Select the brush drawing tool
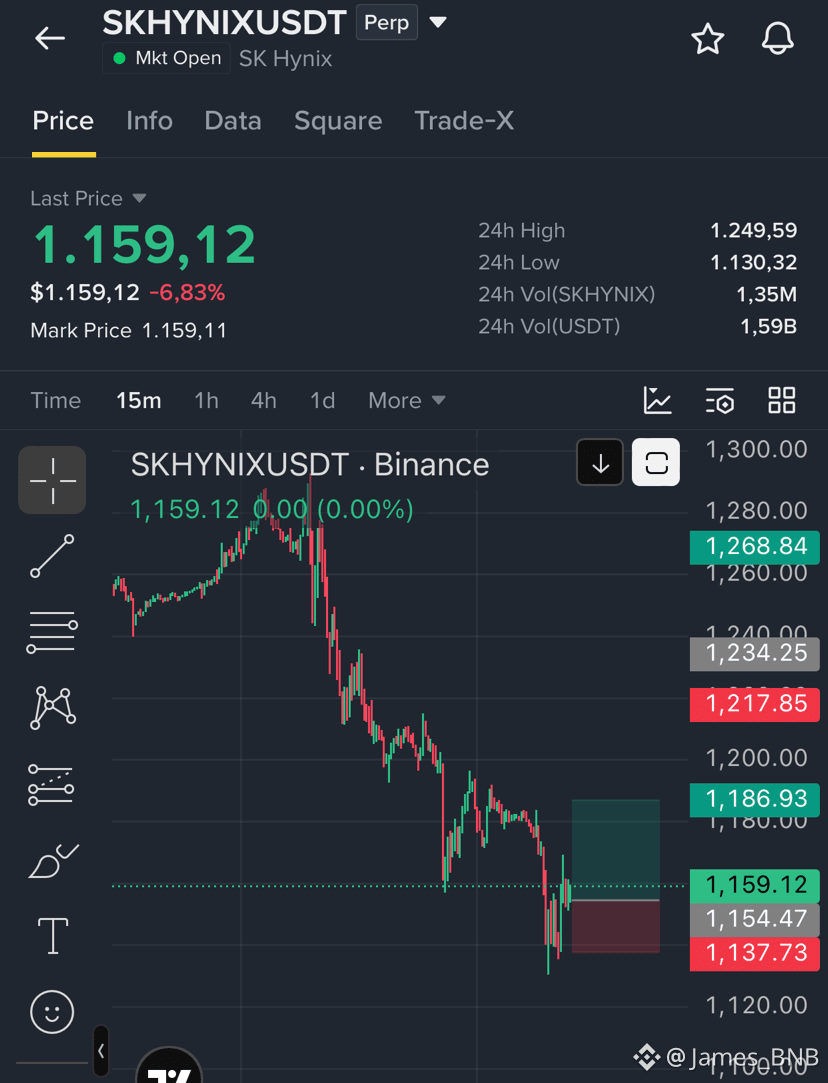Viewport: 828px width, 1083px height. point(52,861)
